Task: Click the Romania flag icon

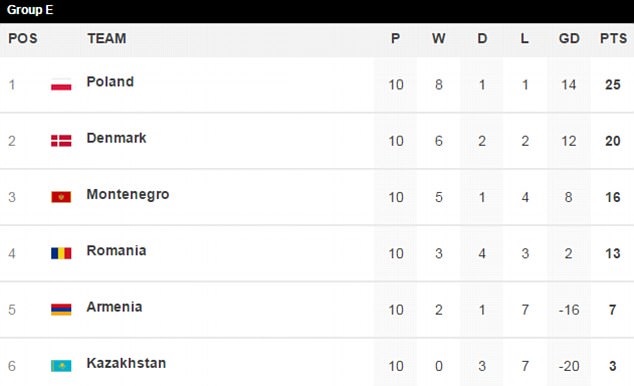Action: (61, 253)
